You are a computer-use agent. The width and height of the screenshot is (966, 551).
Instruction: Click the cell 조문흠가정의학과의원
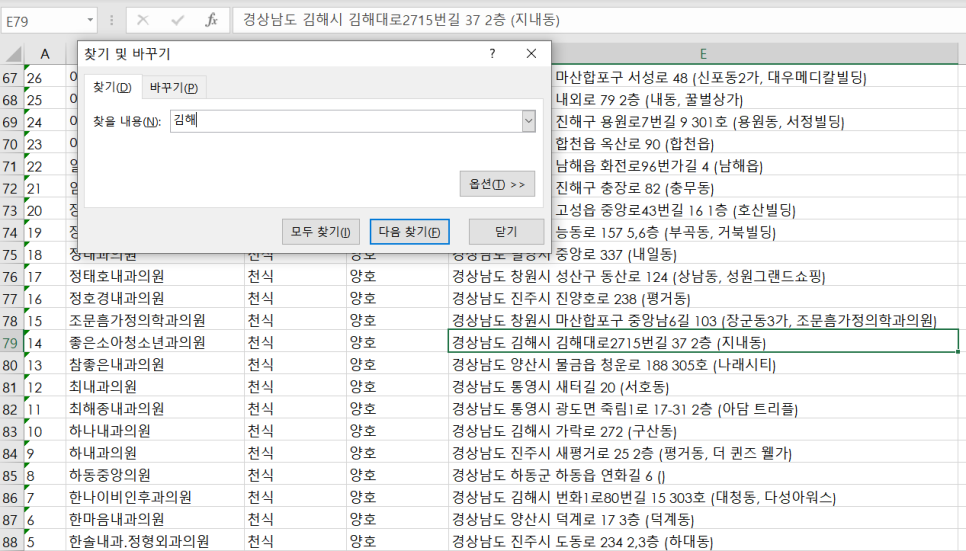pyautogui.click(x=155, y=320)
